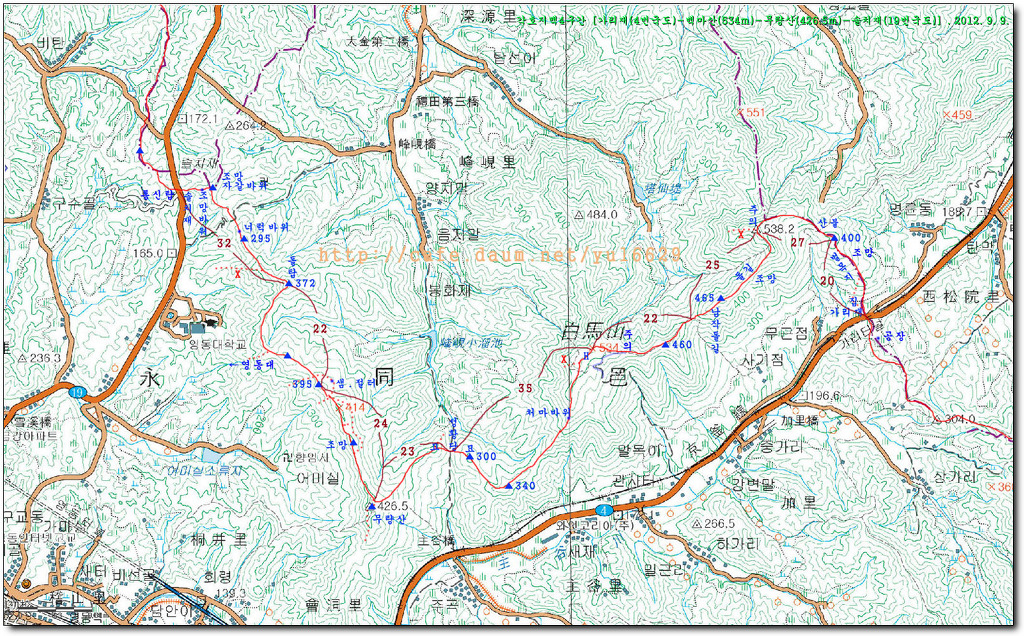Viewport: 1024px width, 636px height.
Task: Select the blue triangle waypoint labeled 300
Action: (470, 456)
